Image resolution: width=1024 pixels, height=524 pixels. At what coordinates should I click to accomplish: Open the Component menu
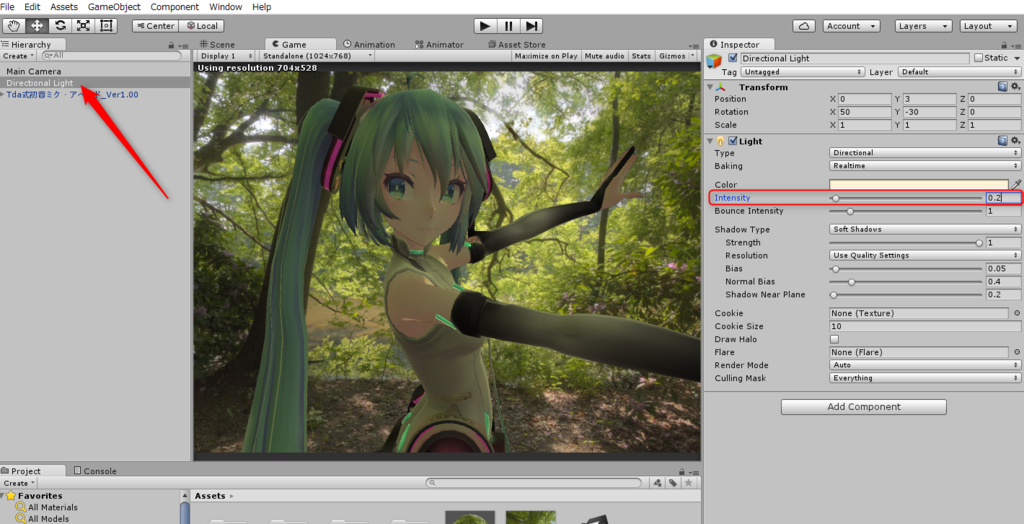click(174, 7)
